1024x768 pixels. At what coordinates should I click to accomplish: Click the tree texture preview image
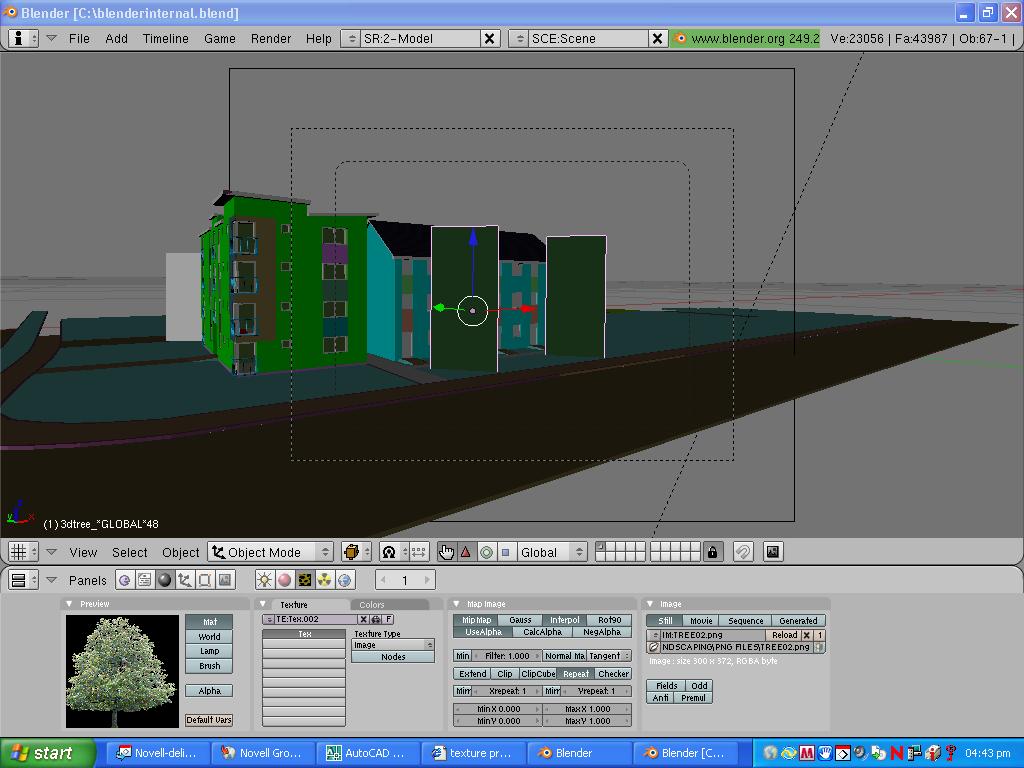coord(122,671)
